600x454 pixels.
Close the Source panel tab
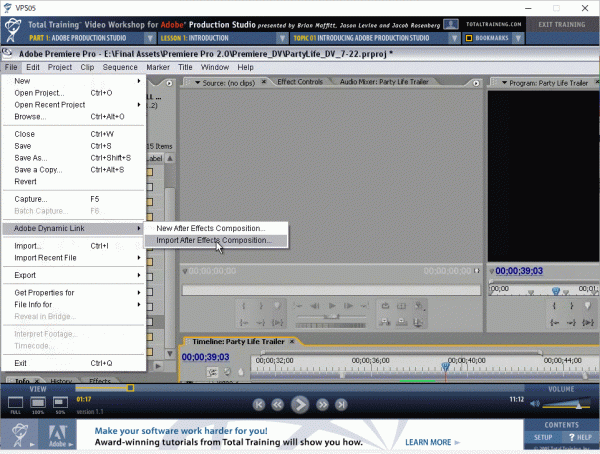264,82
